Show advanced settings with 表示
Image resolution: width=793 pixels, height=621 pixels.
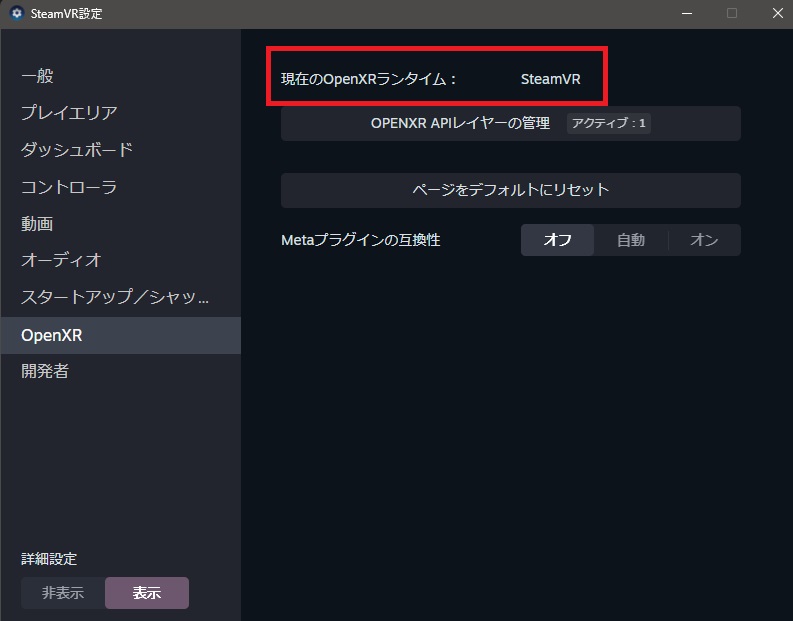pos(147,593)
